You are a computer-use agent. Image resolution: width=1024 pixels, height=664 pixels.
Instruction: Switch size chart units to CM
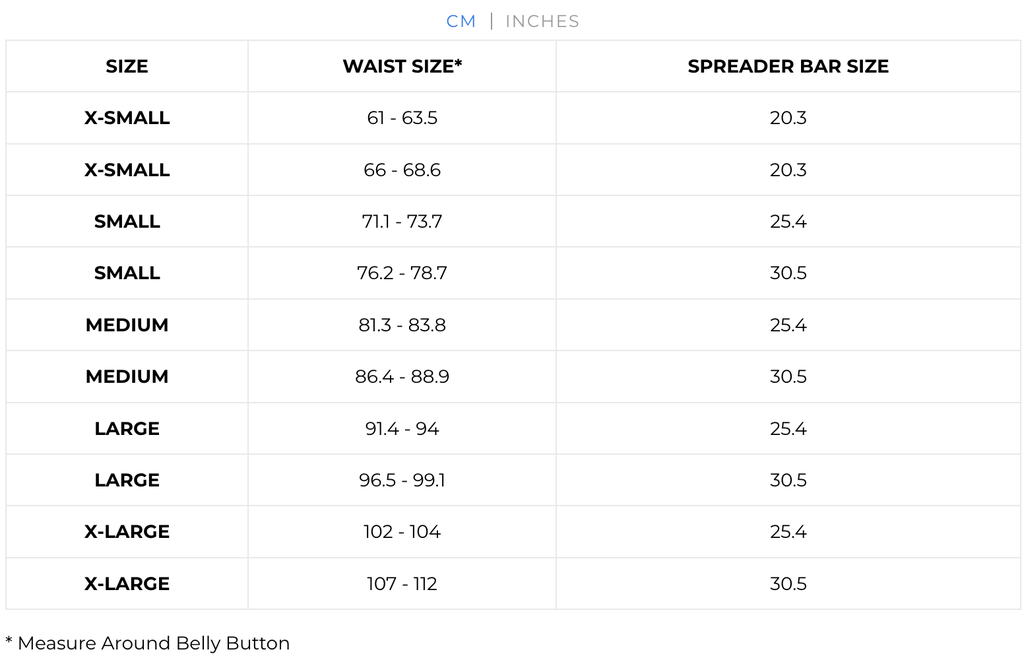pos(461,21)
